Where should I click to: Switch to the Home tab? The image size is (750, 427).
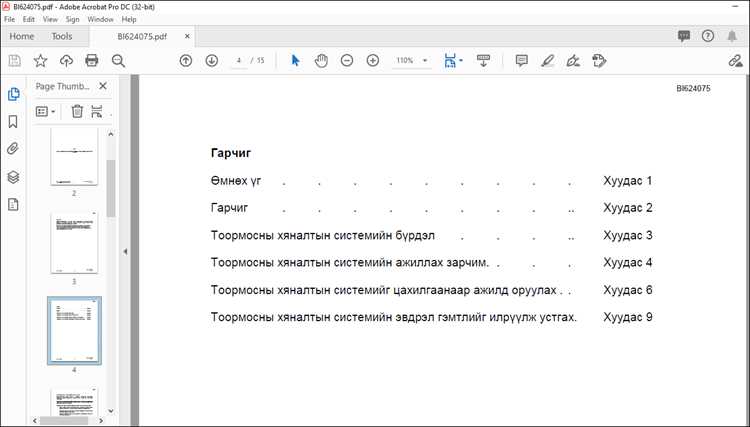[x=22, y=36]
